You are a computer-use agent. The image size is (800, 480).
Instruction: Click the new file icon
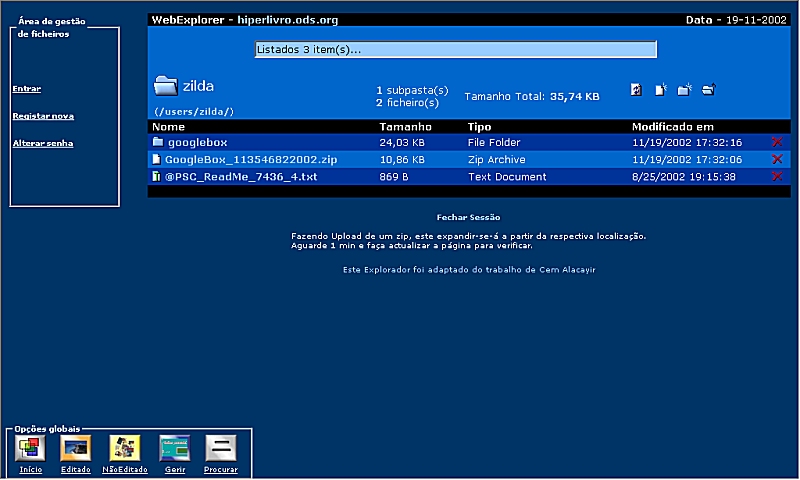[x=661, y=90]
